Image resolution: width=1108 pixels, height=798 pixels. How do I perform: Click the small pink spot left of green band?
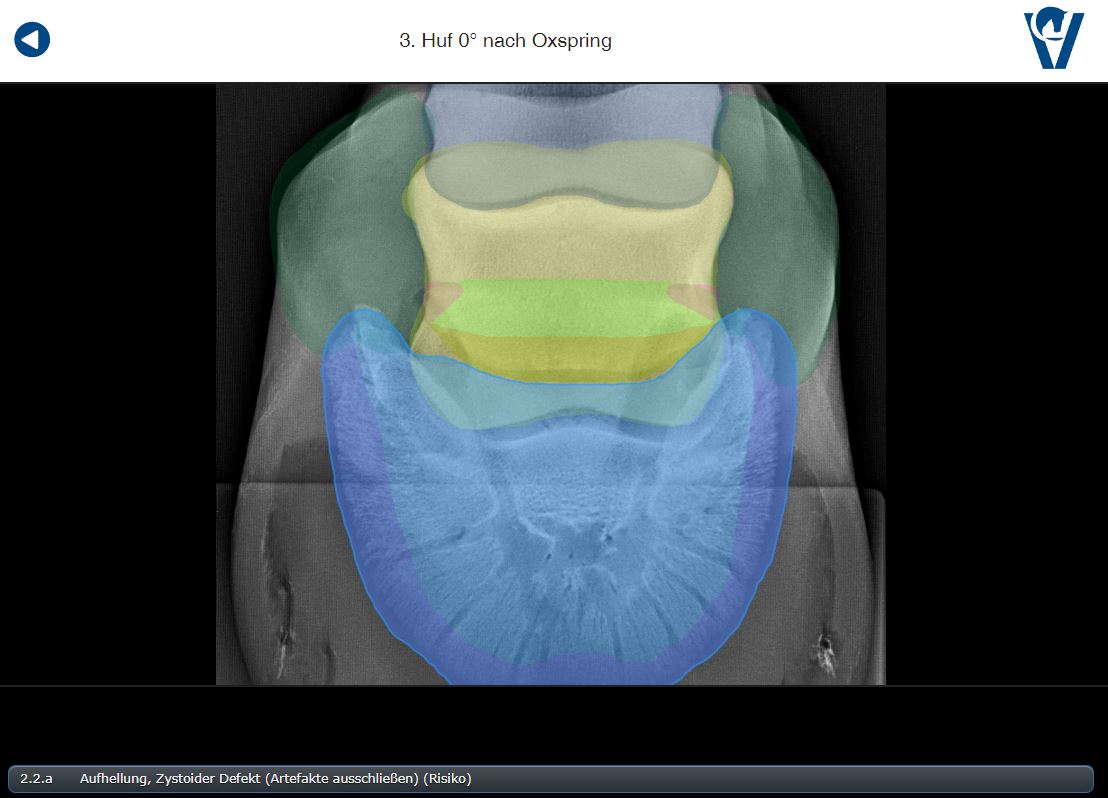(x=440, y=293)
